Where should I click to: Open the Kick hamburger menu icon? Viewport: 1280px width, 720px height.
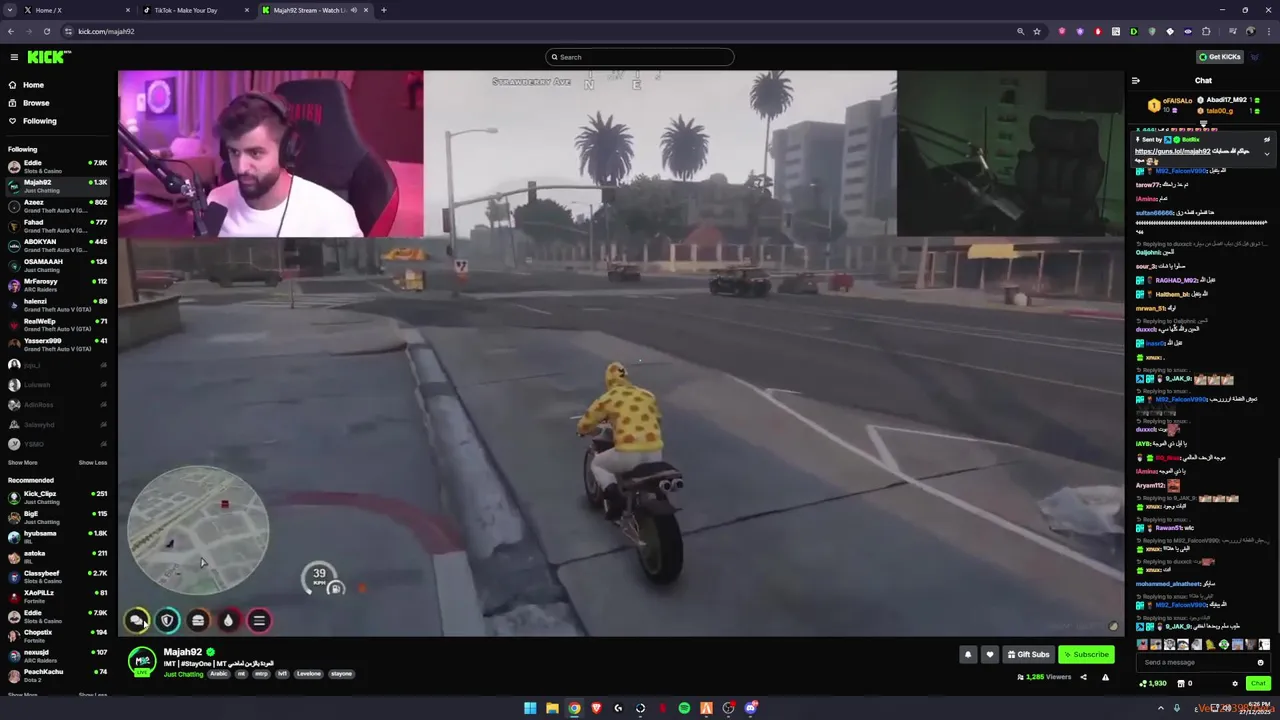point(14,57)
